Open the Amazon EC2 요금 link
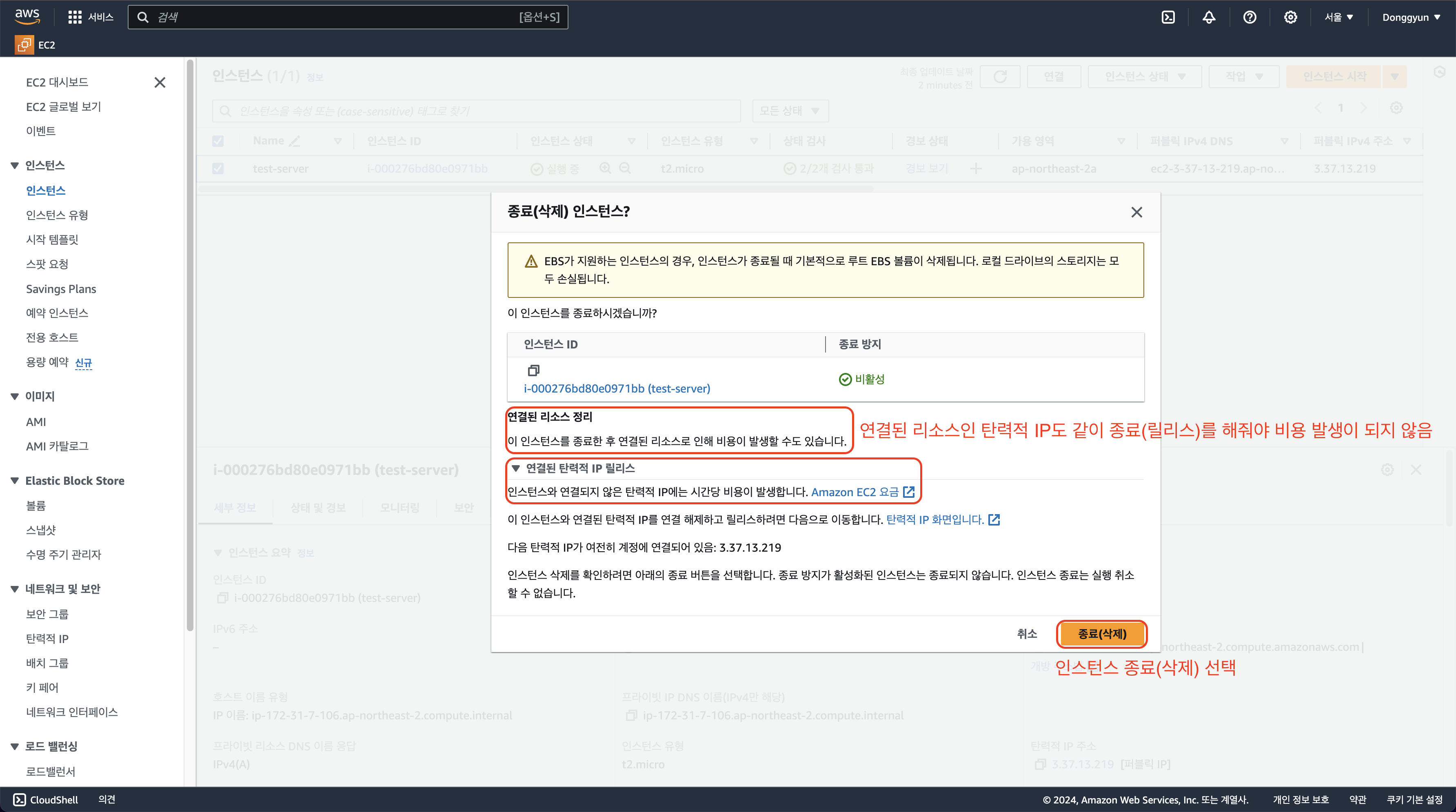 [x=855, y=492]
